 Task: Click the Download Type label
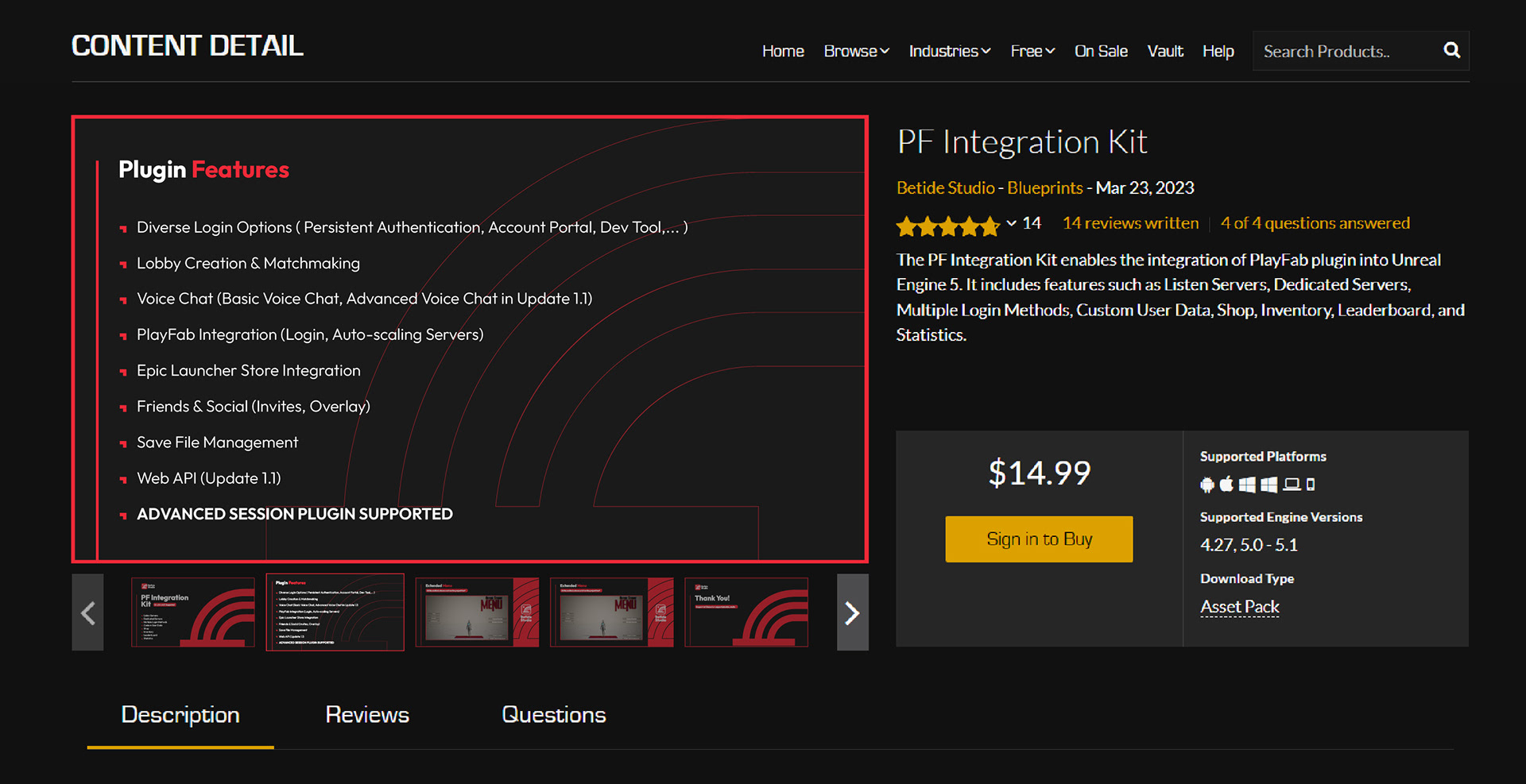[1247, 579]
